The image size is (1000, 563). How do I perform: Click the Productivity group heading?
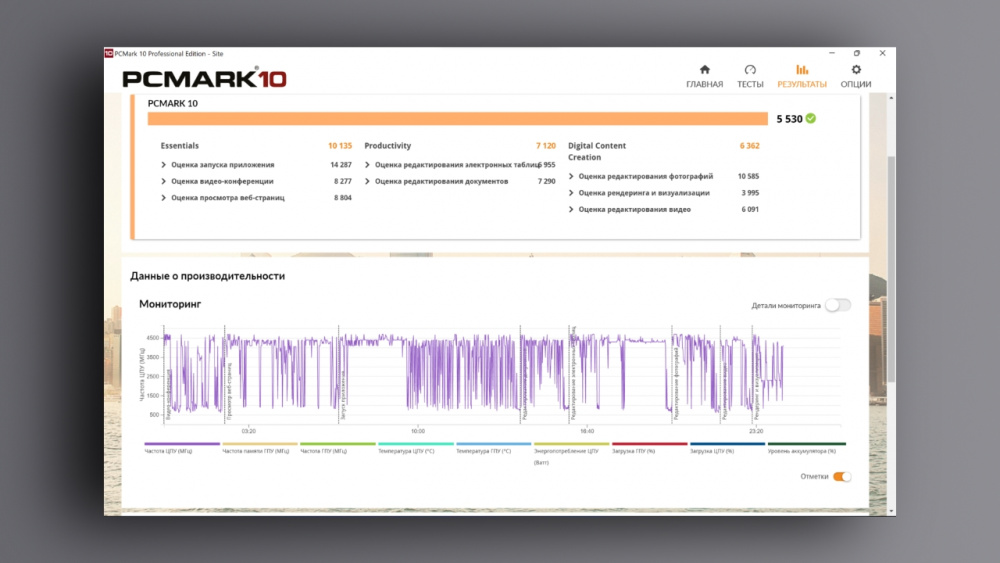387,145
